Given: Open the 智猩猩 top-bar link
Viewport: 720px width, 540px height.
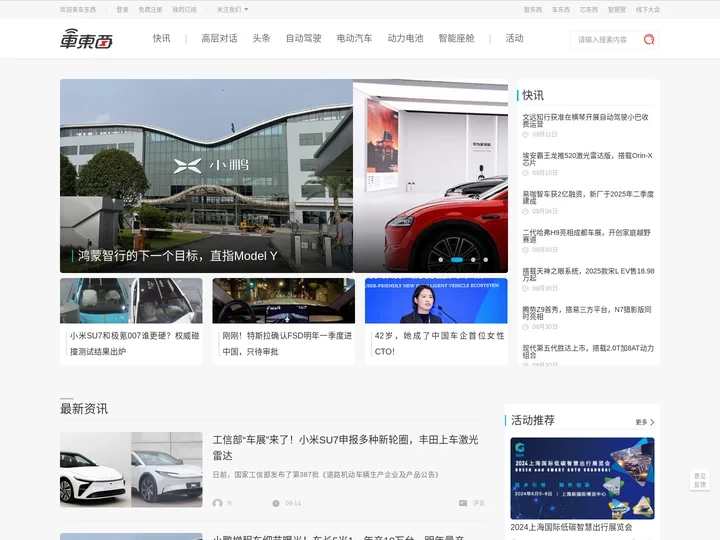Looking at the screenshot, I should (617, 9).
